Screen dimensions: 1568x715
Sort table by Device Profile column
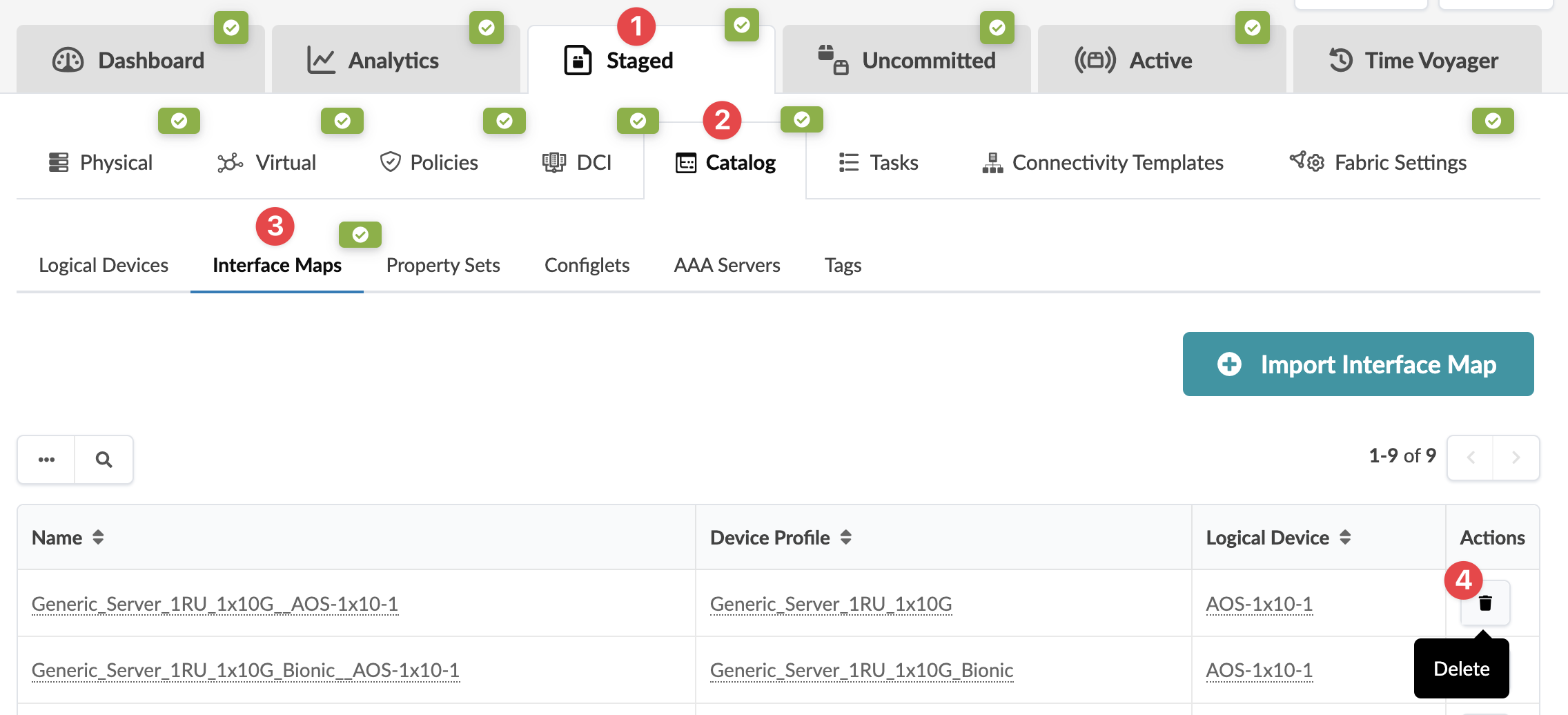click(x=846, y=538)
